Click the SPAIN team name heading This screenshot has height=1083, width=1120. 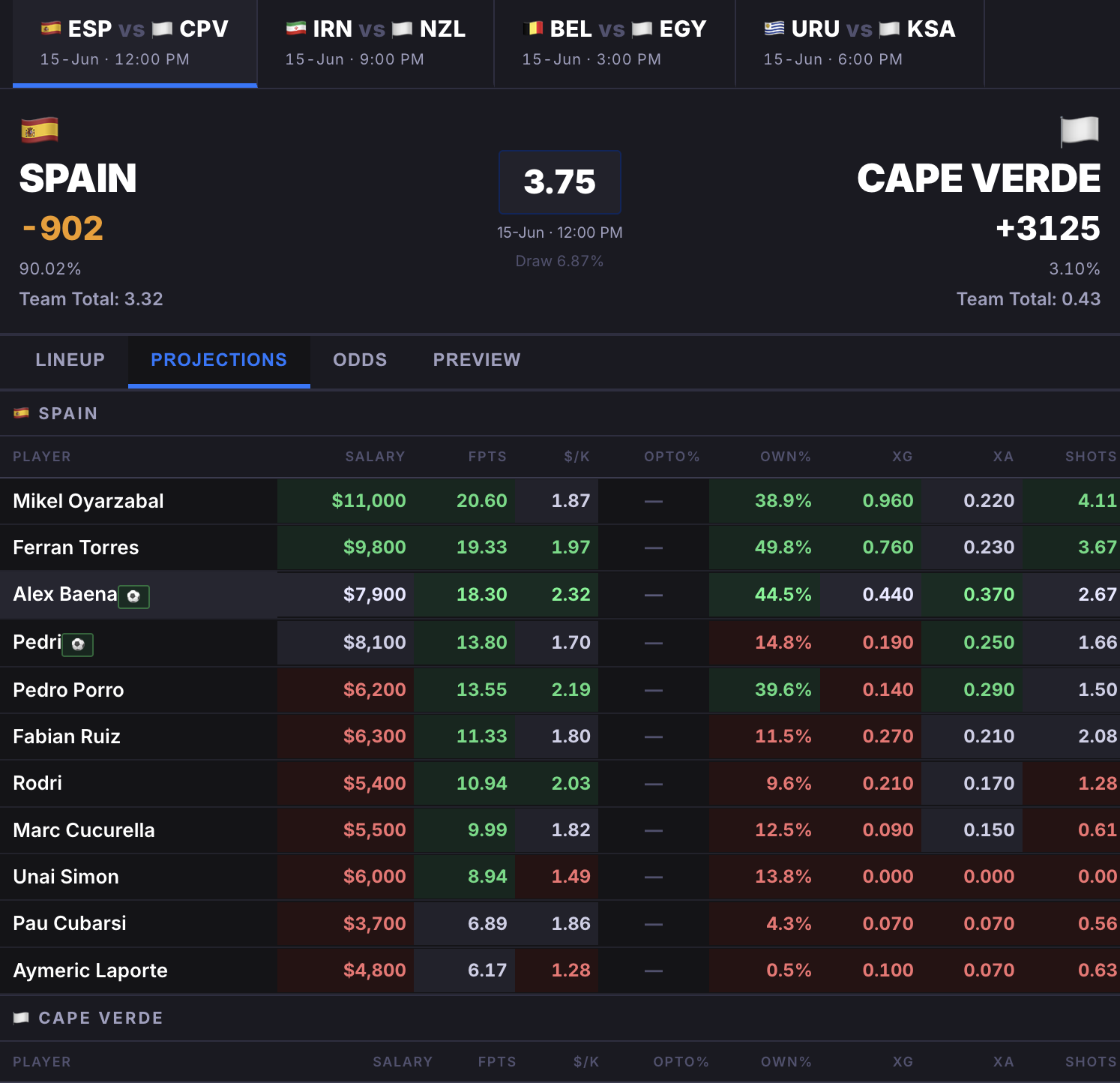pyautogui.click(x=78, y=178)
